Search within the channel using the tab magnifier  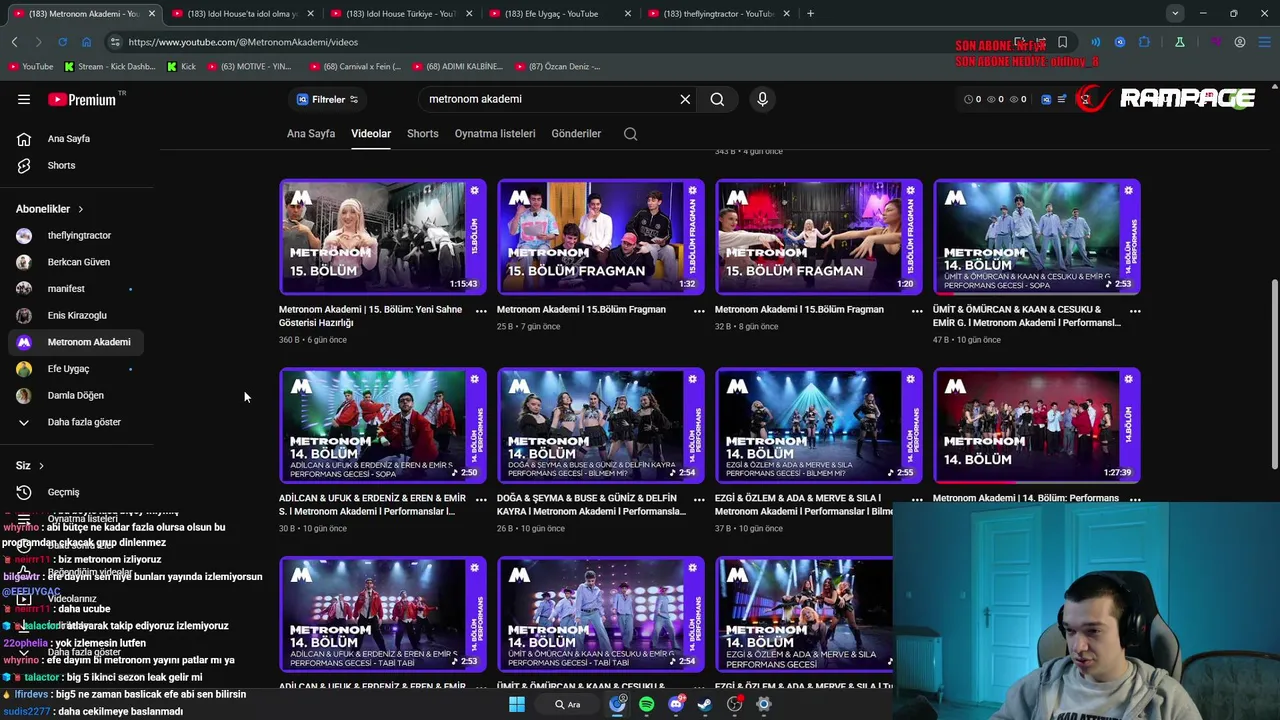point(630,133)
